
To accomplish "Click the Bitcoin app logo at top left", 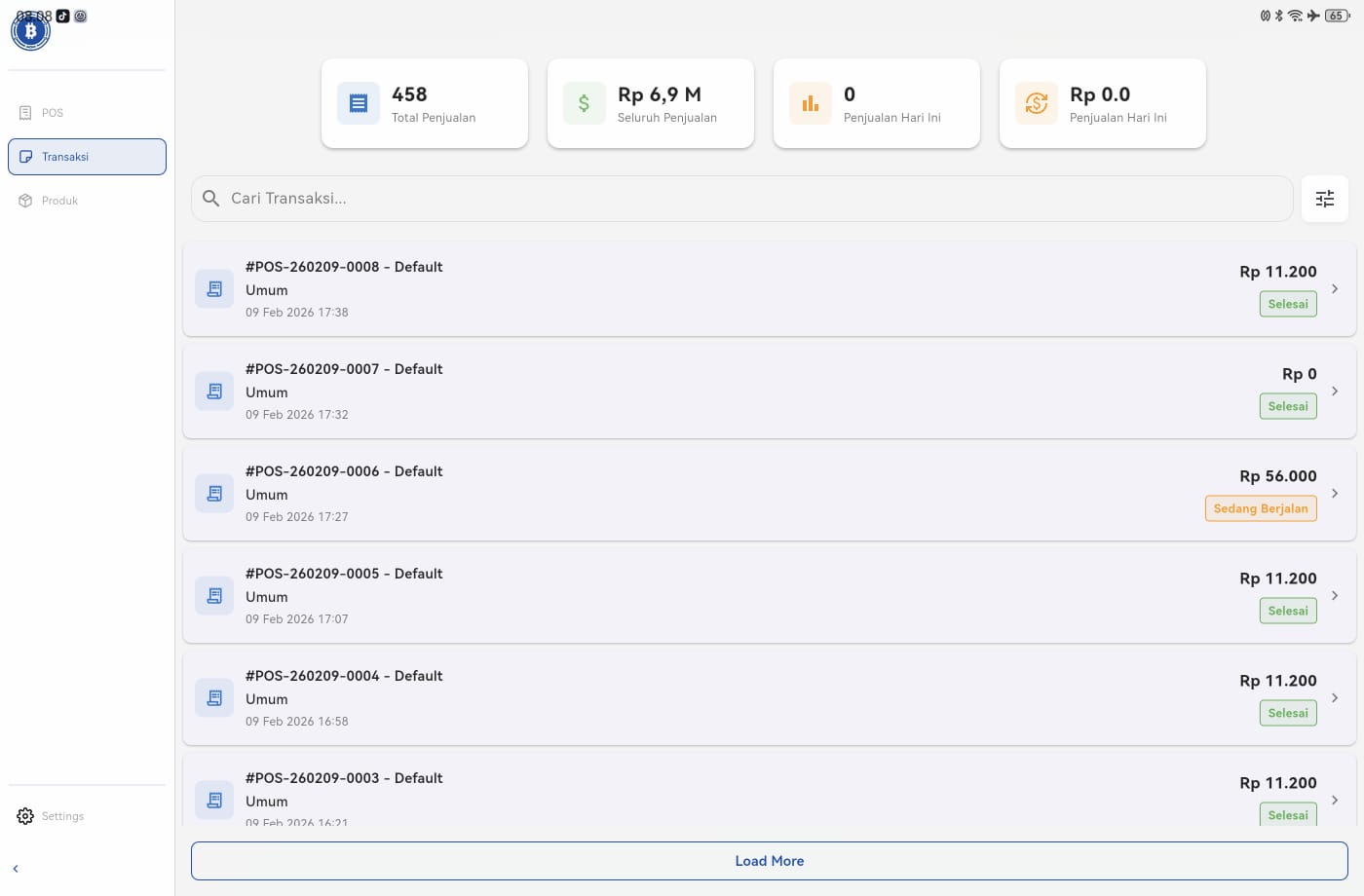I will click(x=30, y=30).
